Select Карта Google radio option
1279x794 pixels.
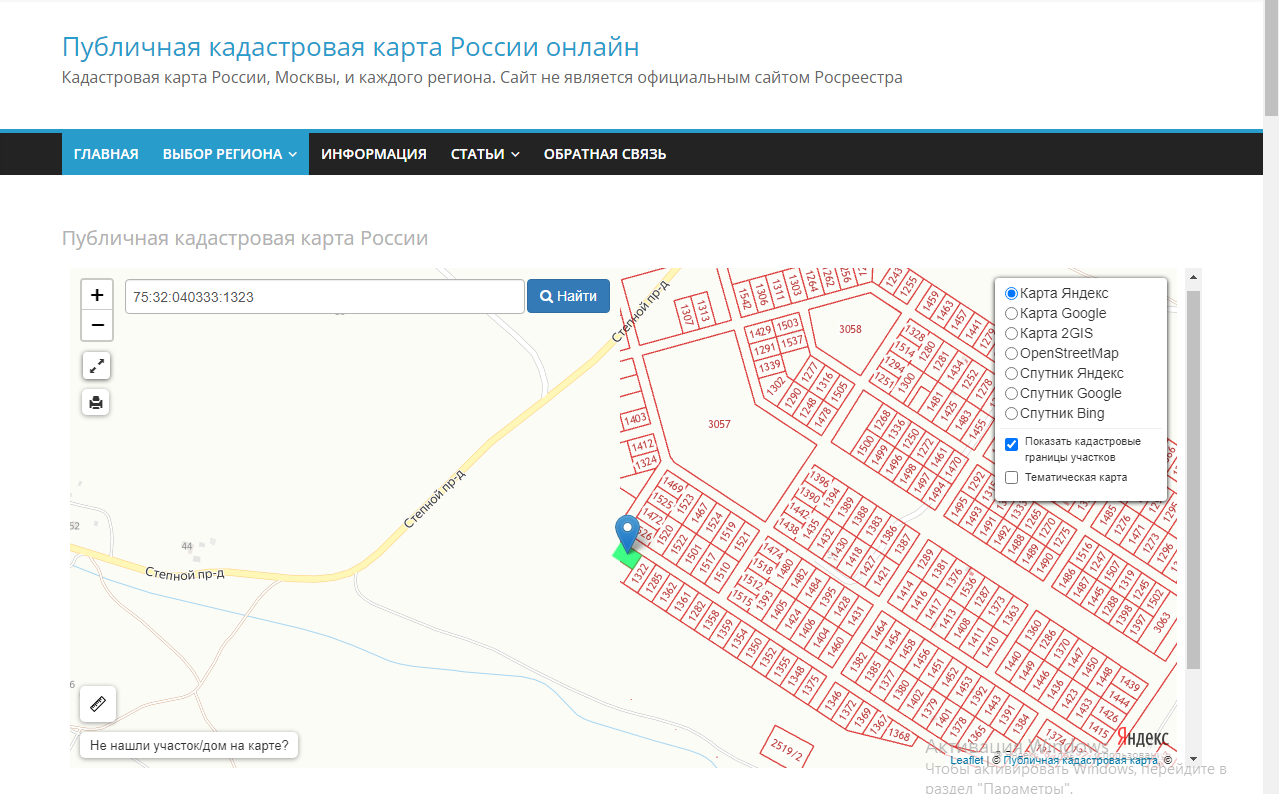(1011, 314)
